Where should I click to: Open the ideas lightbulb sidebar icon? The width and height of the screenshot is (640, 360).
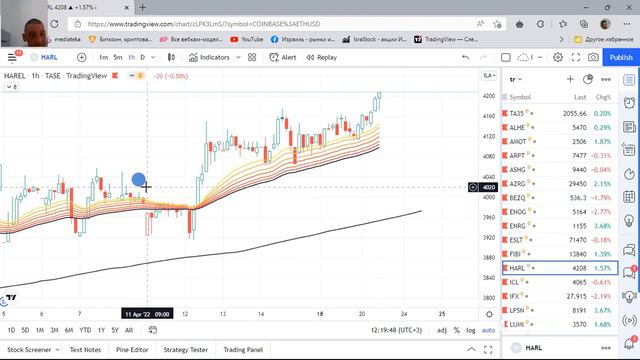(x=629, y=220)
